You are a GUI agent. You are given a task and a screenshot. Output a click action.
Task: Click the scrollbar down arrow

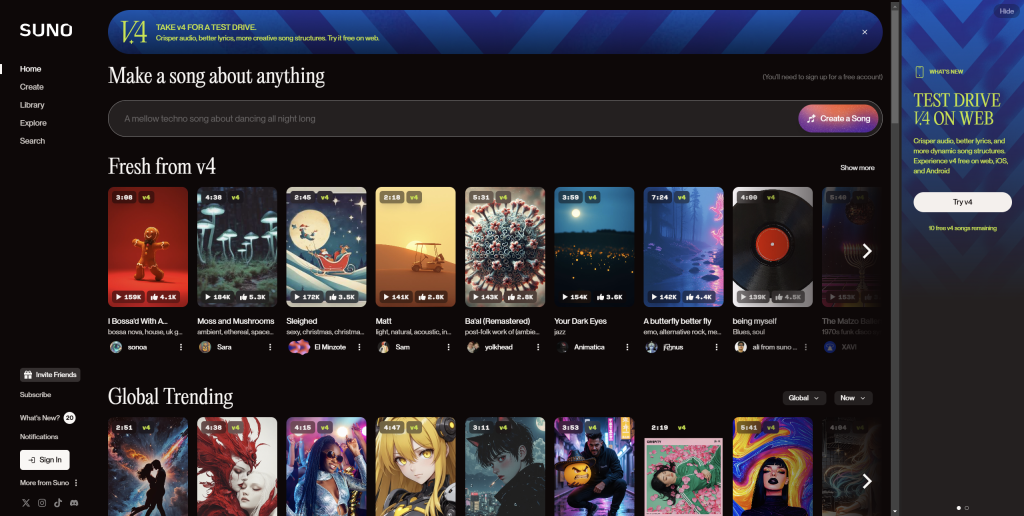coord(895,511)
